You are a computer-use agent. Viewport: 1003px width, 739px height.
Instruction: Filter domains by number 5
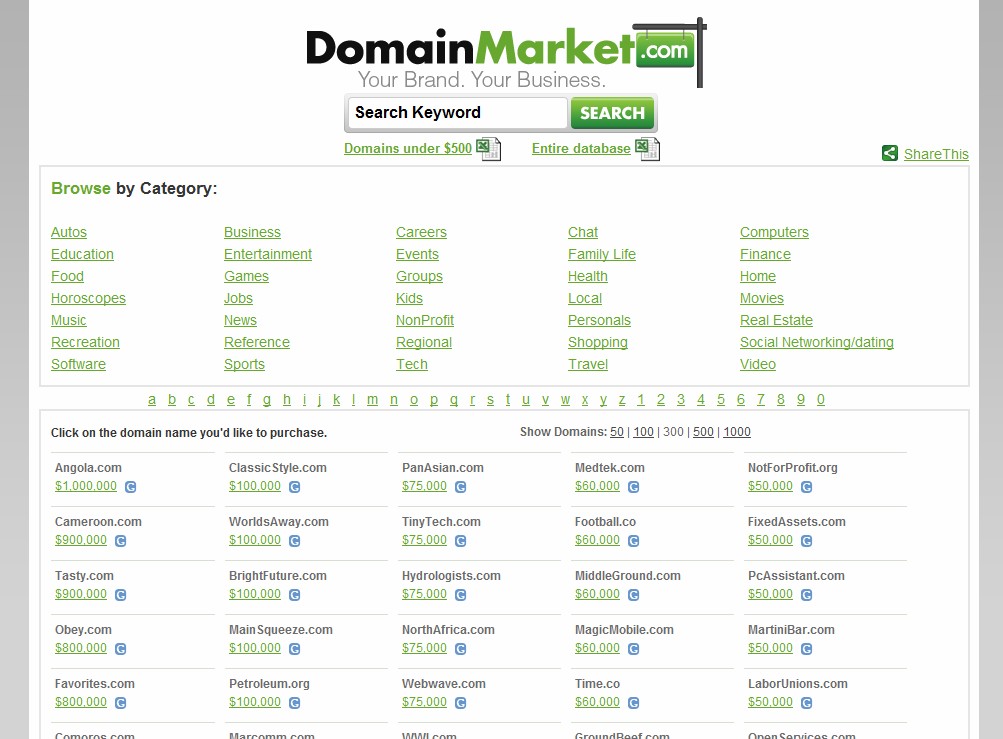[x=721, y=400]
